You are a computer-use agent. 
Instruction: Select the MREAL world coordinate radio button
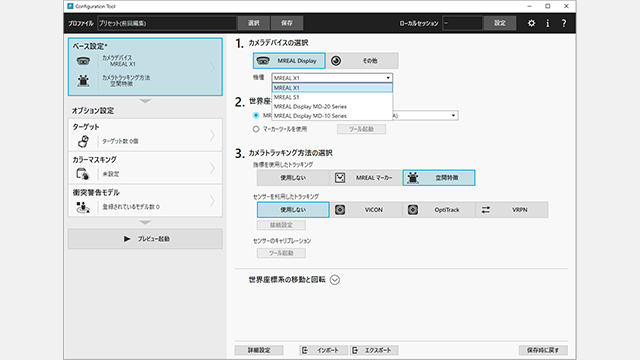256,116
